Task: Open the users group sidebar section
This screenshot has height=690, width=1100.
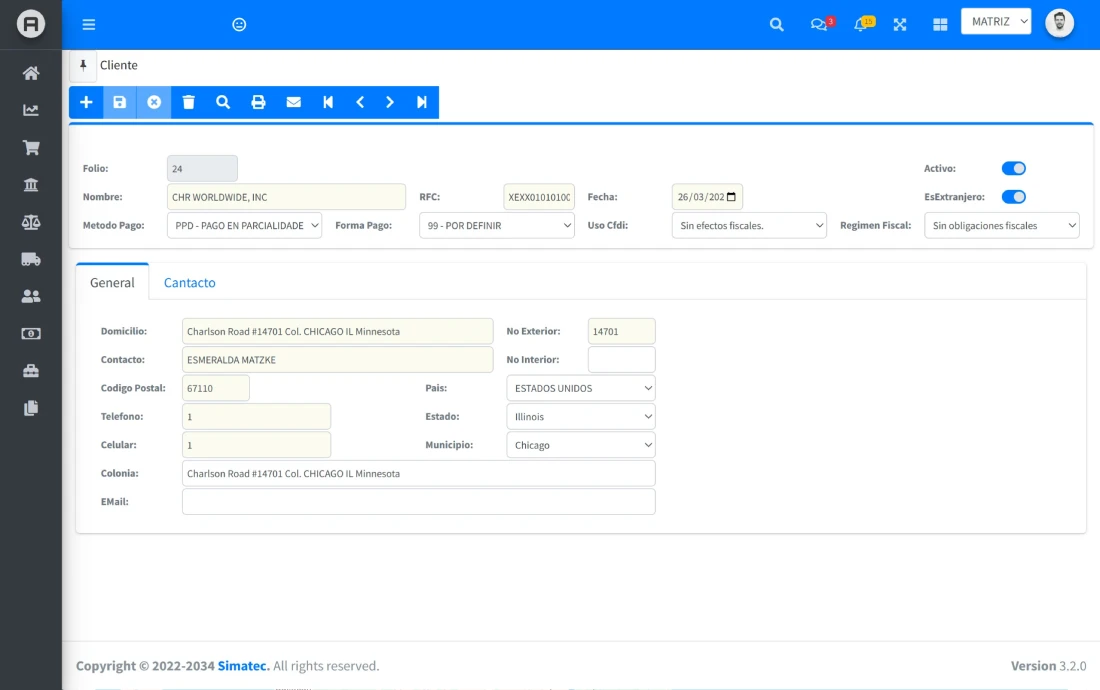Action: [x=31, y=297]
